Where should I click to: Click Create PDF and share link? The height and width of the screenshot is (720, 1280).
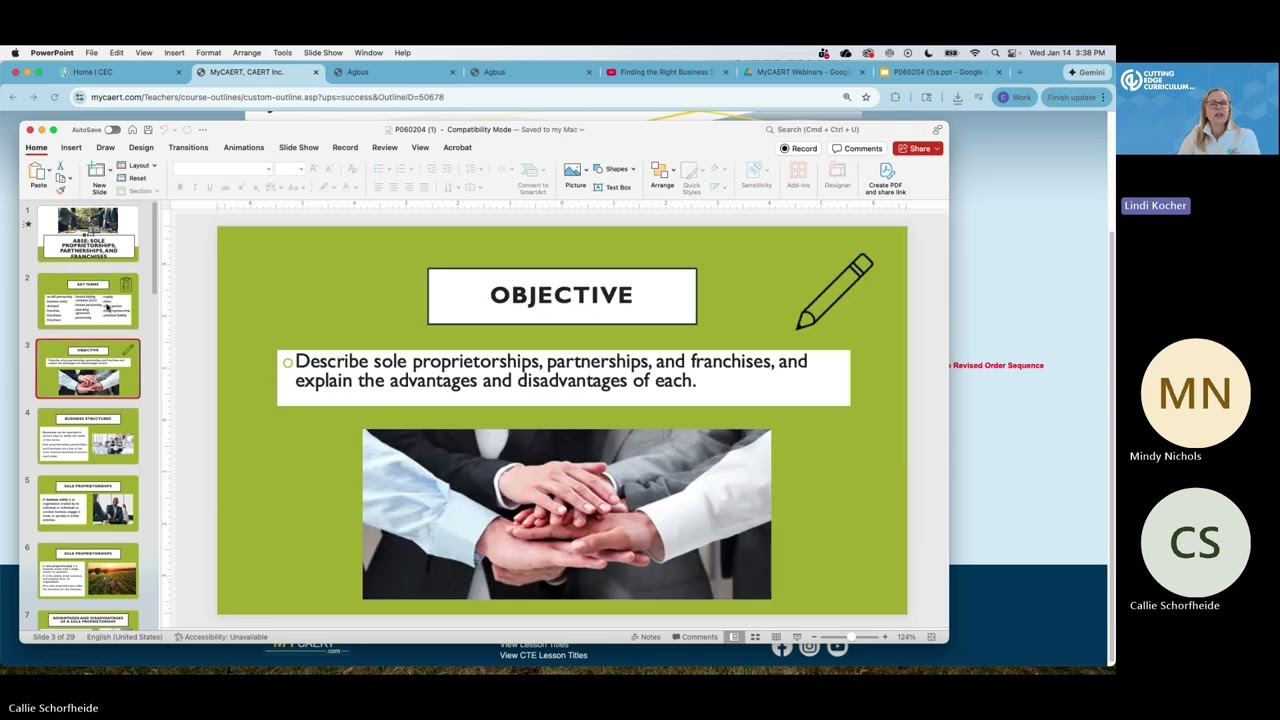click(x=886, y=177)
